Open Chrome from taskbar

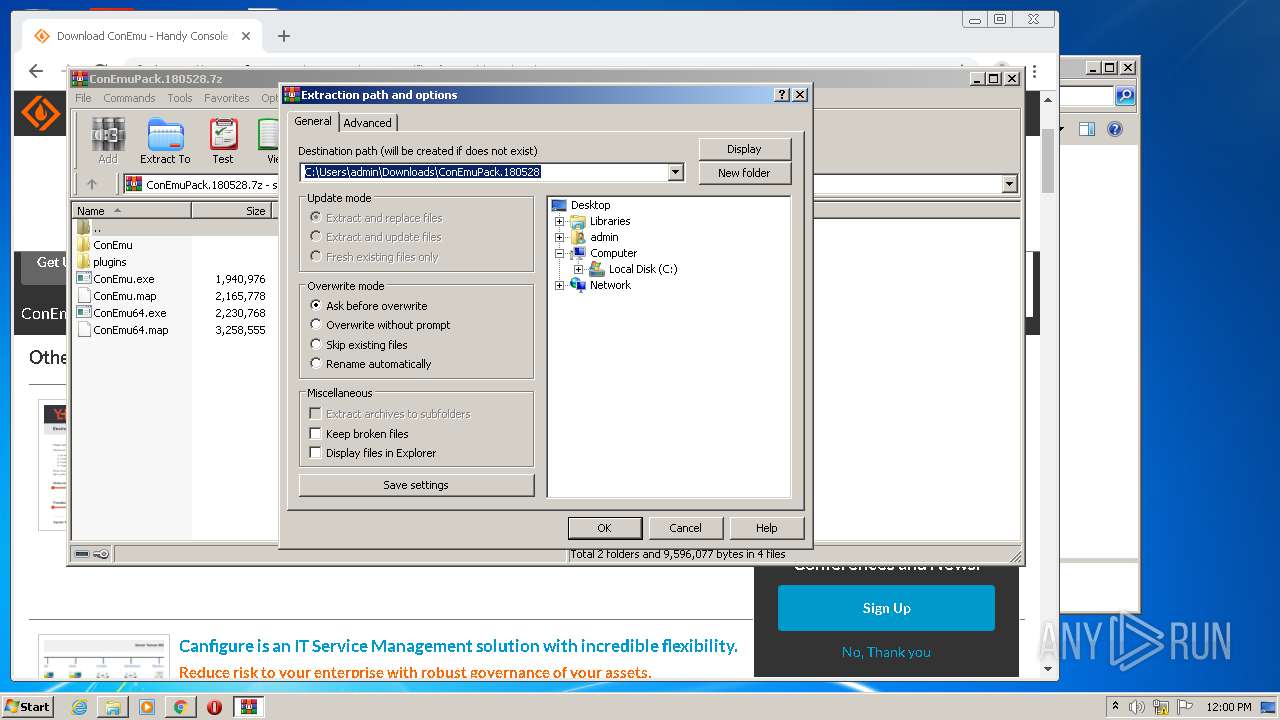click(x=180, y=707)
